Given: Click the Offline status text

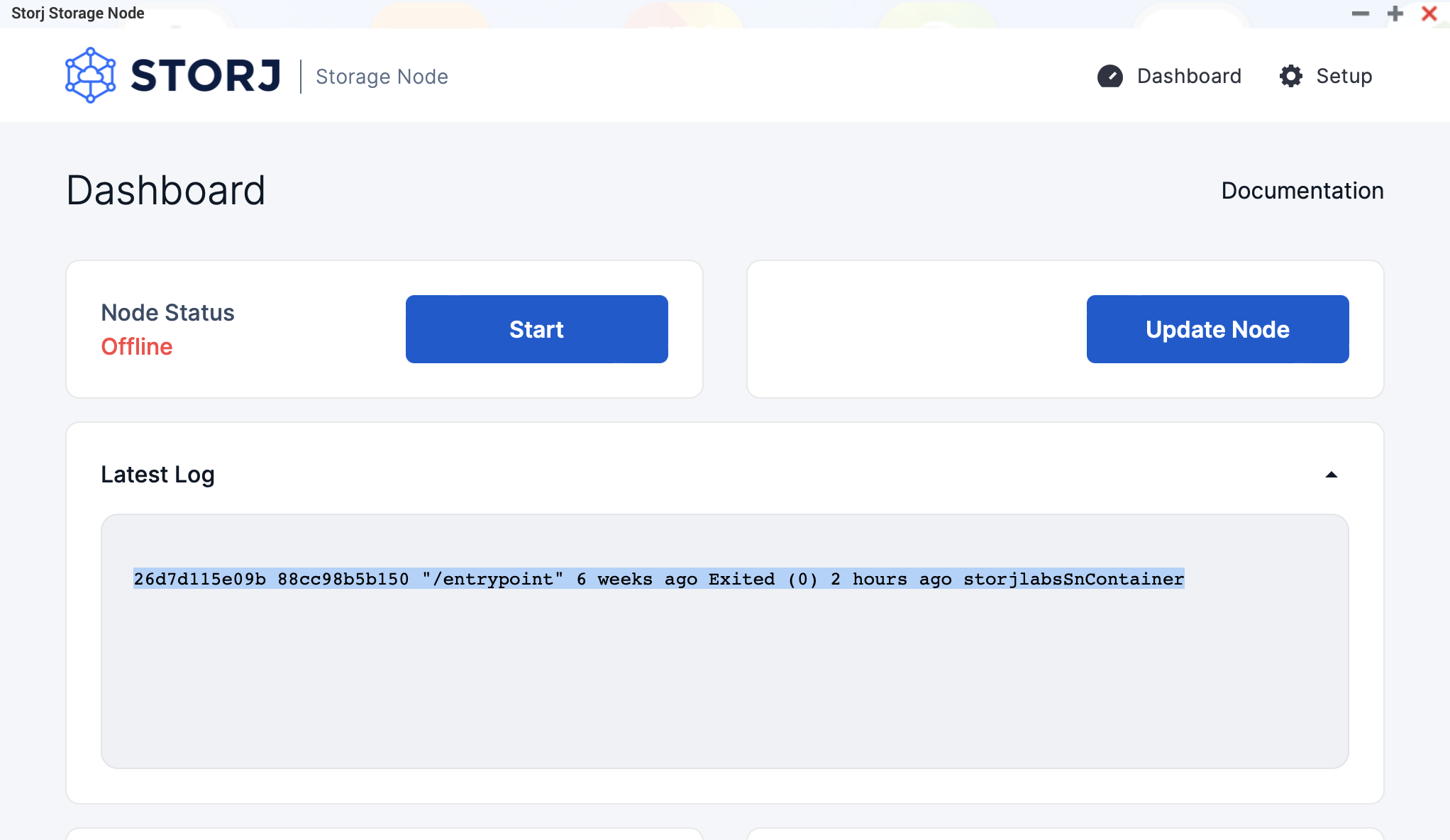Looking at the screenshot, I should pos(136,347).
